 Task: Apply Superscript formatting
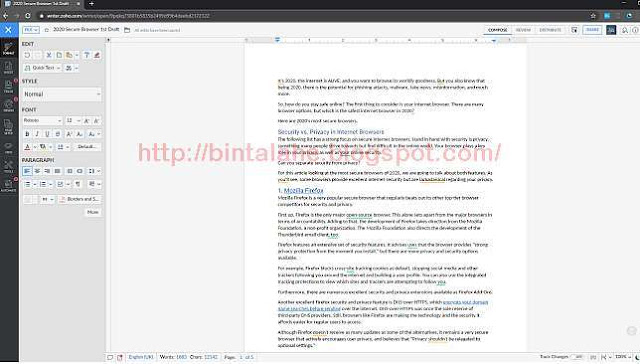tap(69, 134)
